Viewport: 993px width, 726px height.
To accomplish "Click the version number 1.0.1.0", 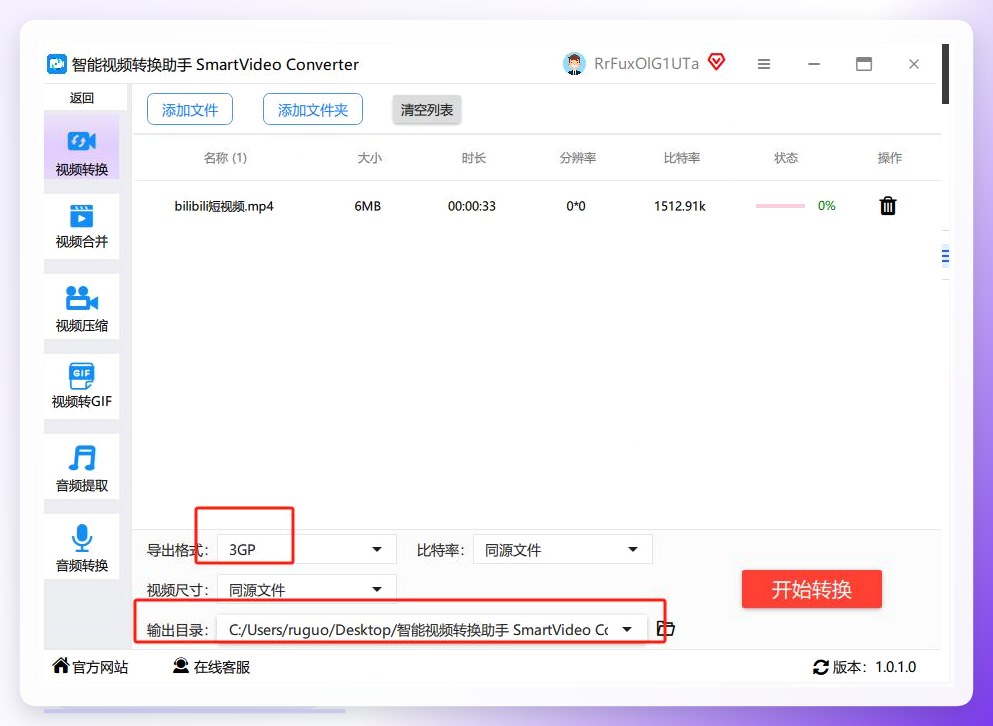I will (895, 667).
